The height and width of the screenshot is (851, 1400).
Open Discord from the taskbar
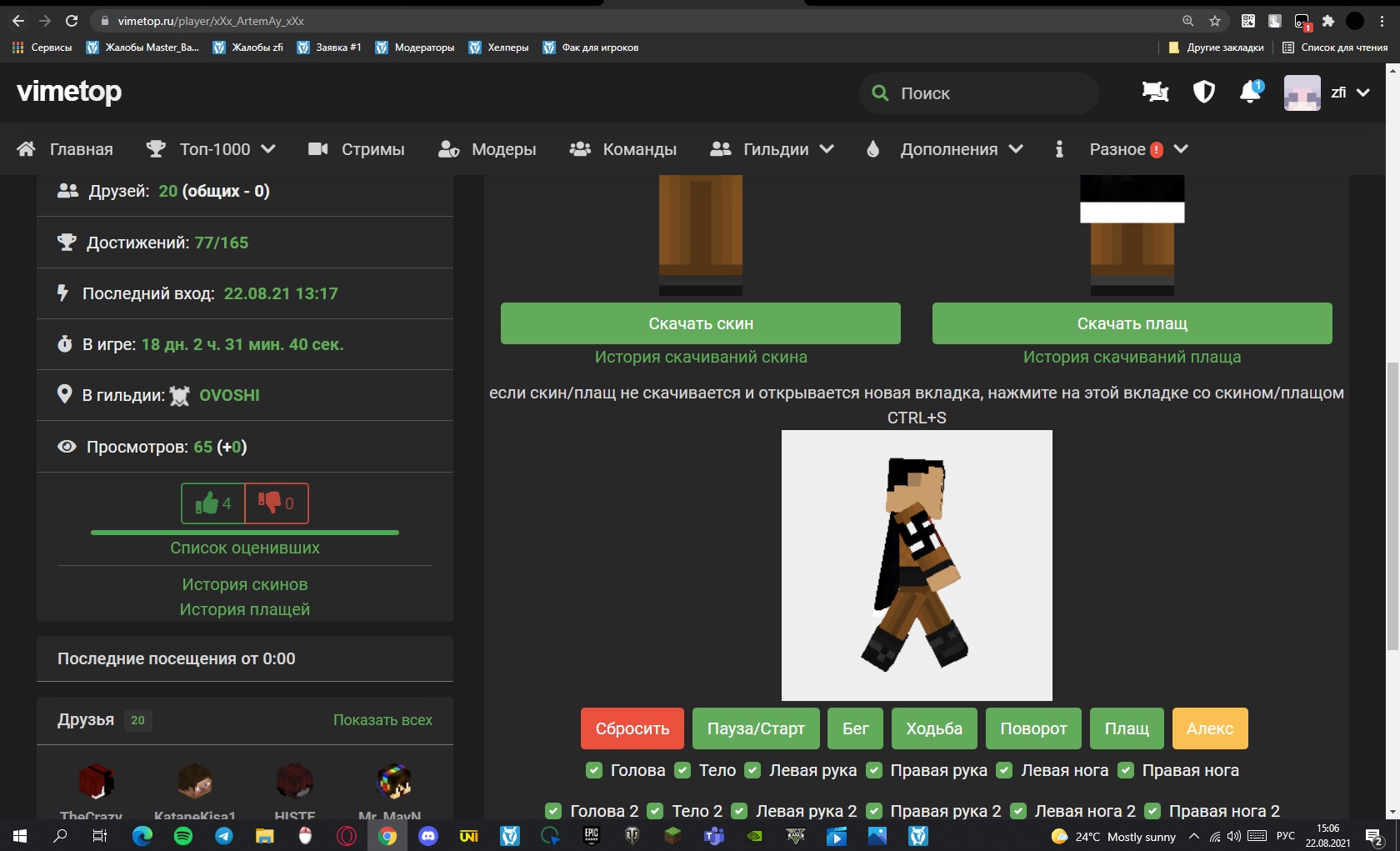tap(428, 836)
